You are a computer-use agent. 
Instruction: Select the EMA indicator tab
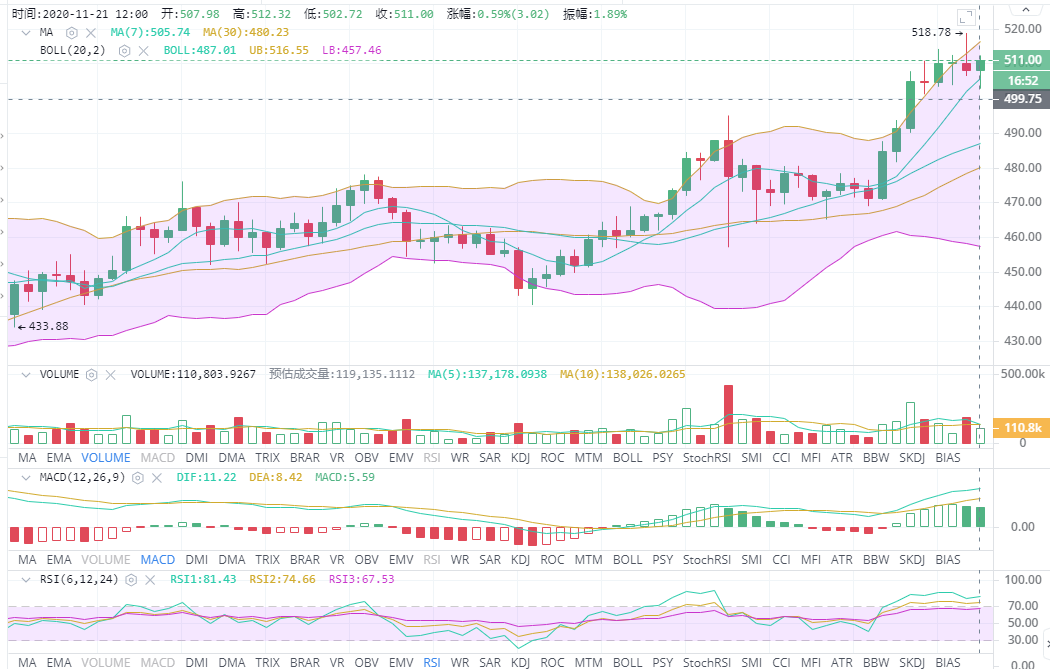point(58,458)
